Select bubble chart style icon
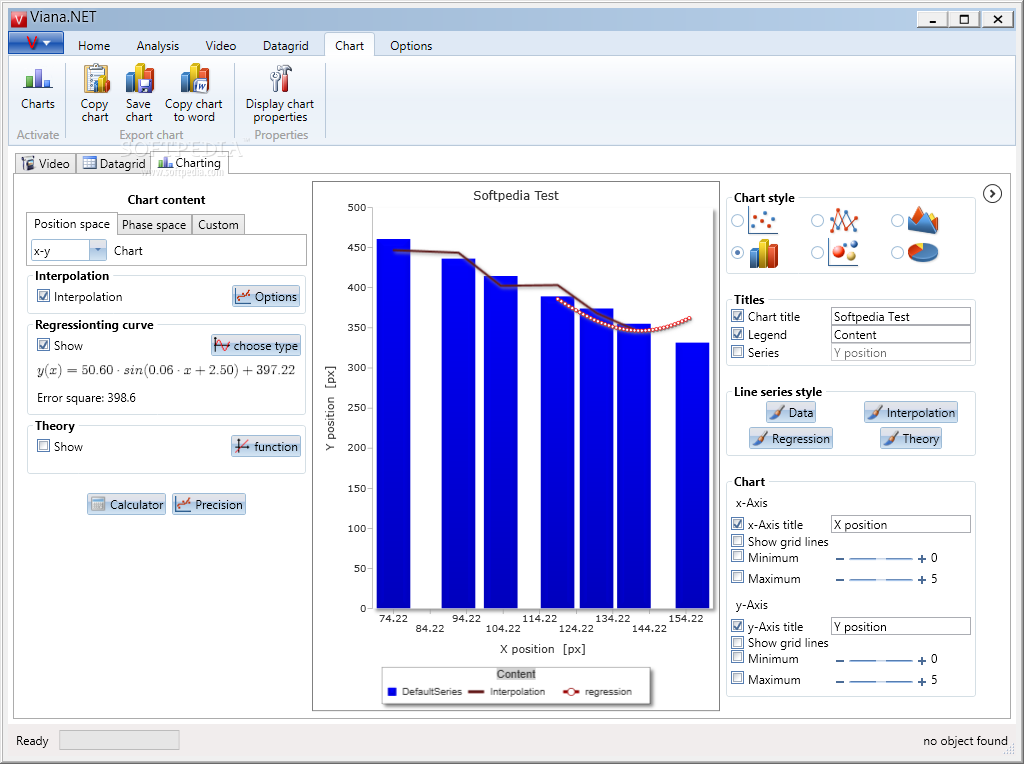 click(843, 253)
